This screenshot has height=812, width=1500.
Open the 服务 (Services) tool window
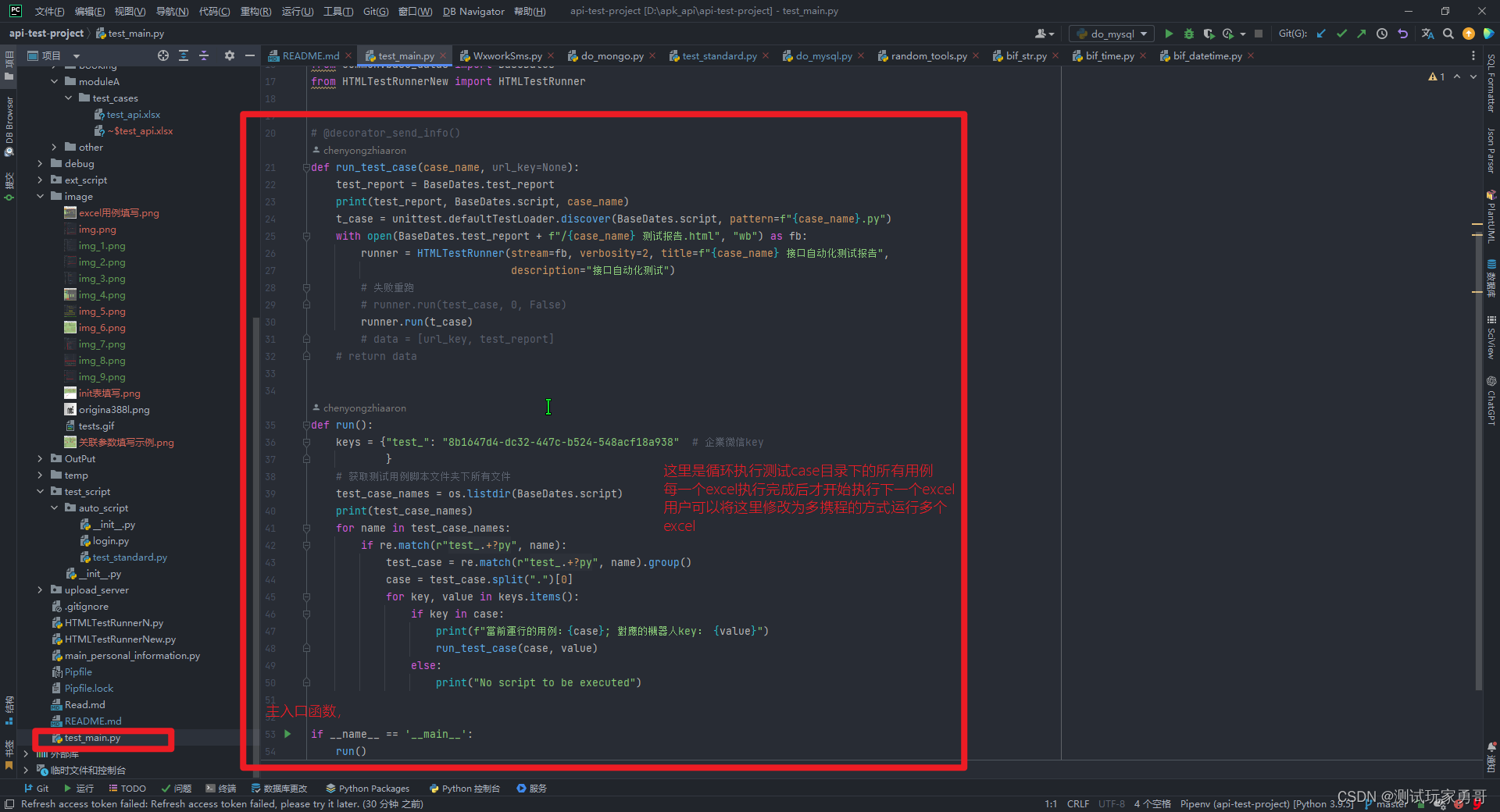pos(532,789)
